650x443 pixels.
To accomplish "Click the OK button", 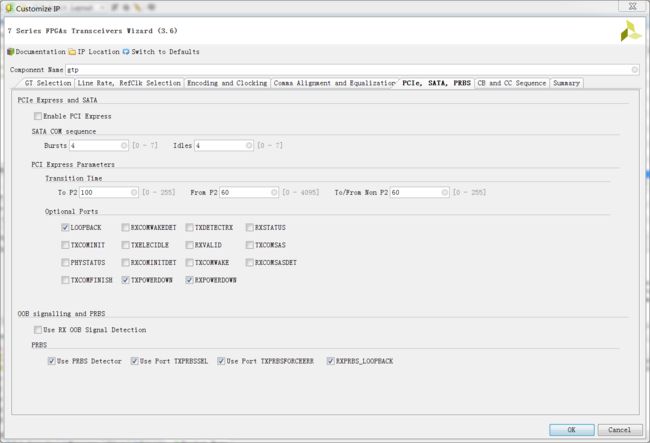I will point(572,430).
